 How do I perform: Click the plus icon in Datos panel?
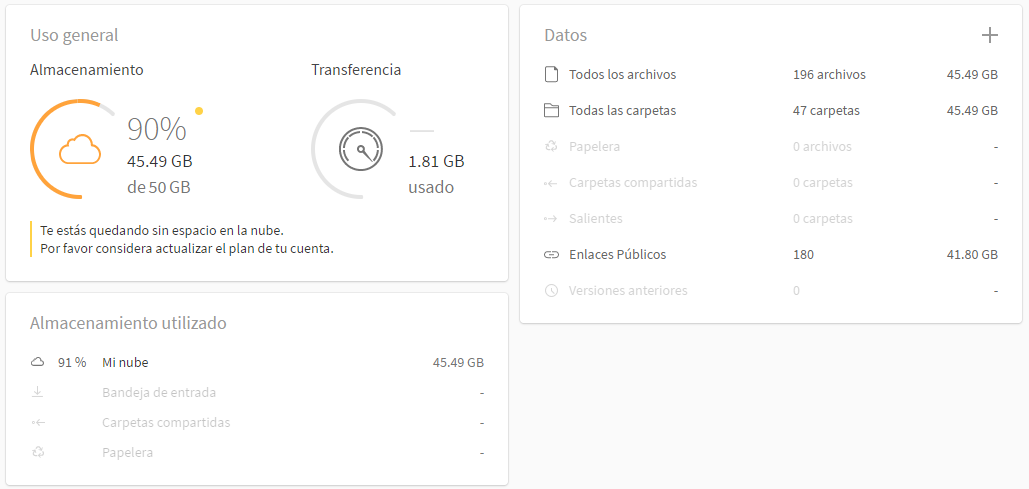coord(989,35)
